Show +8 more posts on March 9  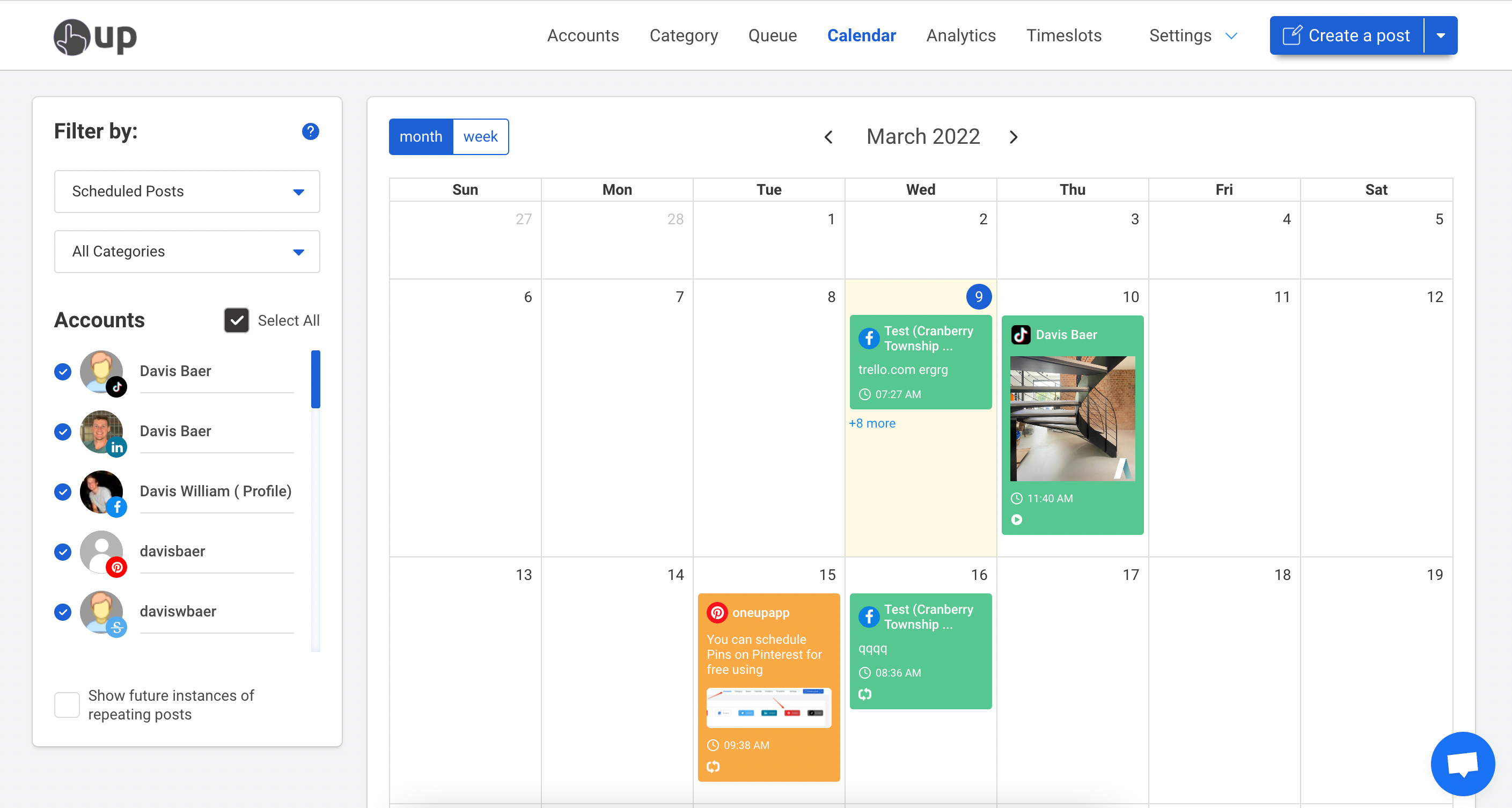872,423
